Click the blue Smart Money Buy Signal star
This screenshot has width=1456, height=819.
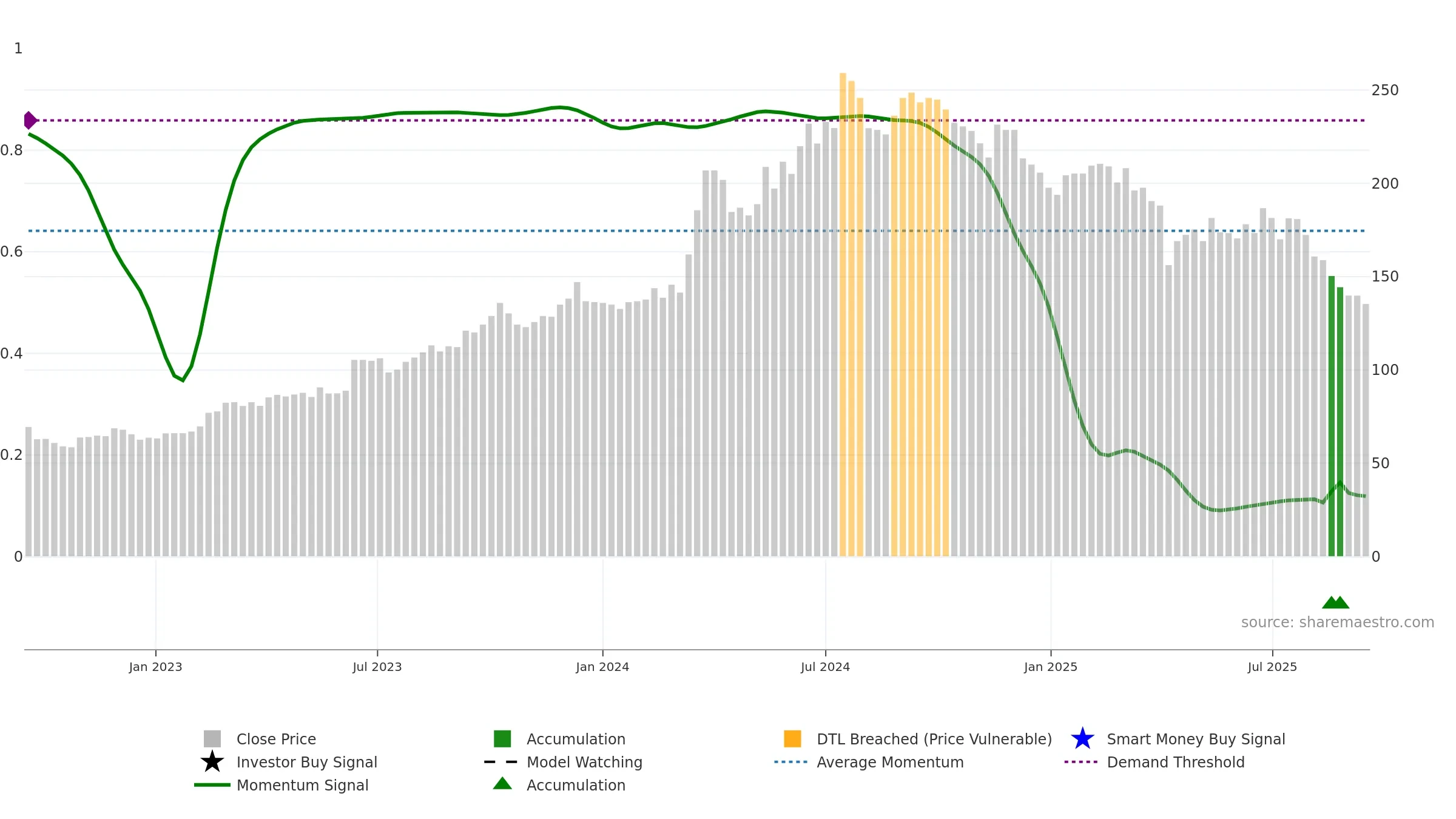[1082, 739]
